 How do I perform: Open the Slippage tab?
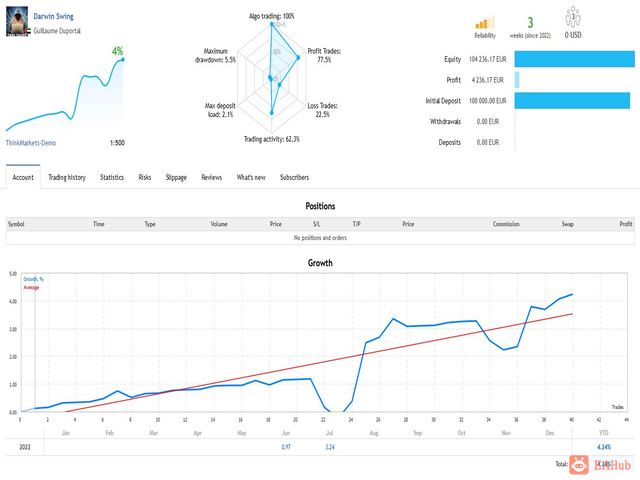[x=176, y=177]
